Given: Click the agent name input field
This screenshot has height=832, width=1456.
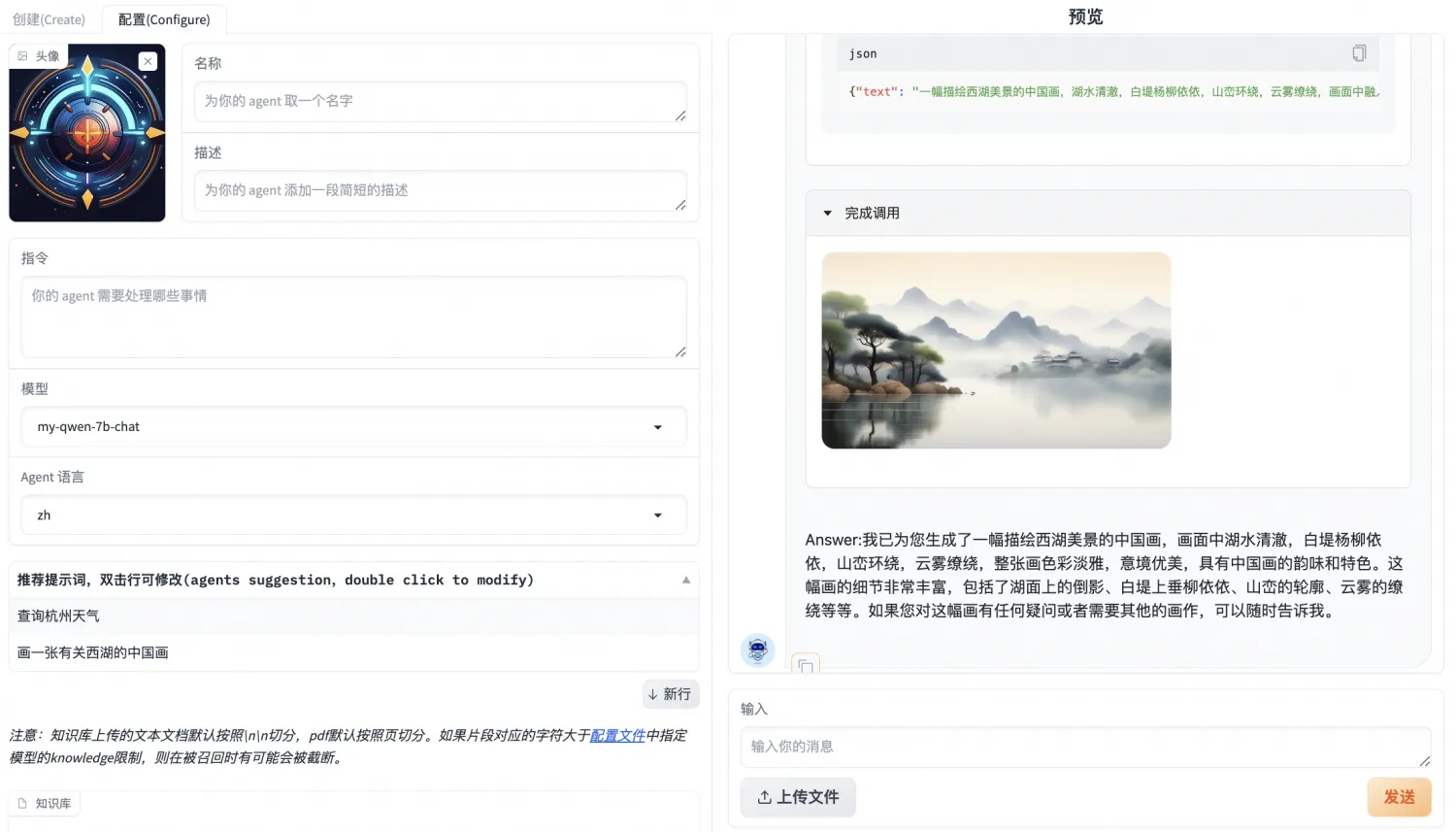Looking at the screenshot, I should 441,102.
